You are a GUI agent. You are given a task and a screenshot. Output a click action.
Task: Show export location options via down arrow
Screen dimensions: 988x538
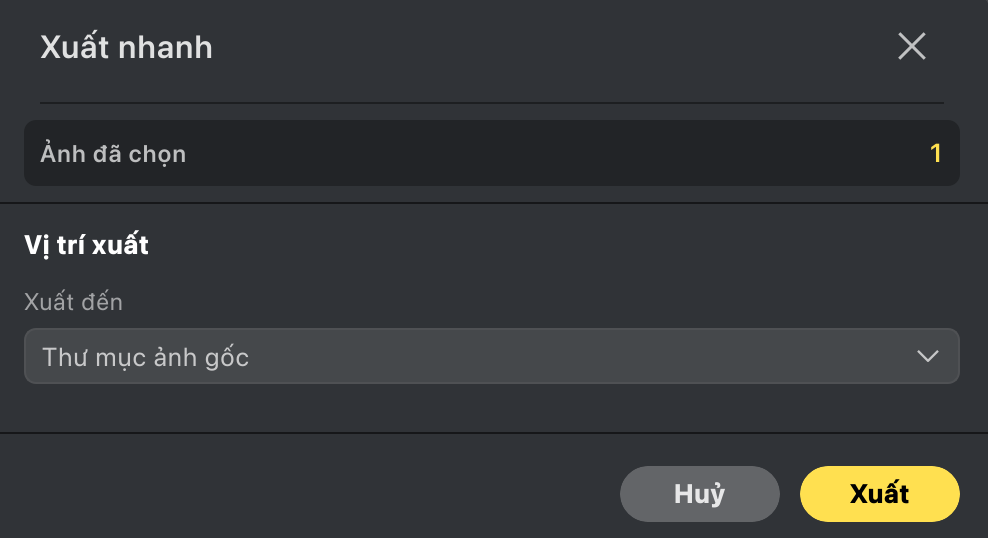(x=927, y=356)
